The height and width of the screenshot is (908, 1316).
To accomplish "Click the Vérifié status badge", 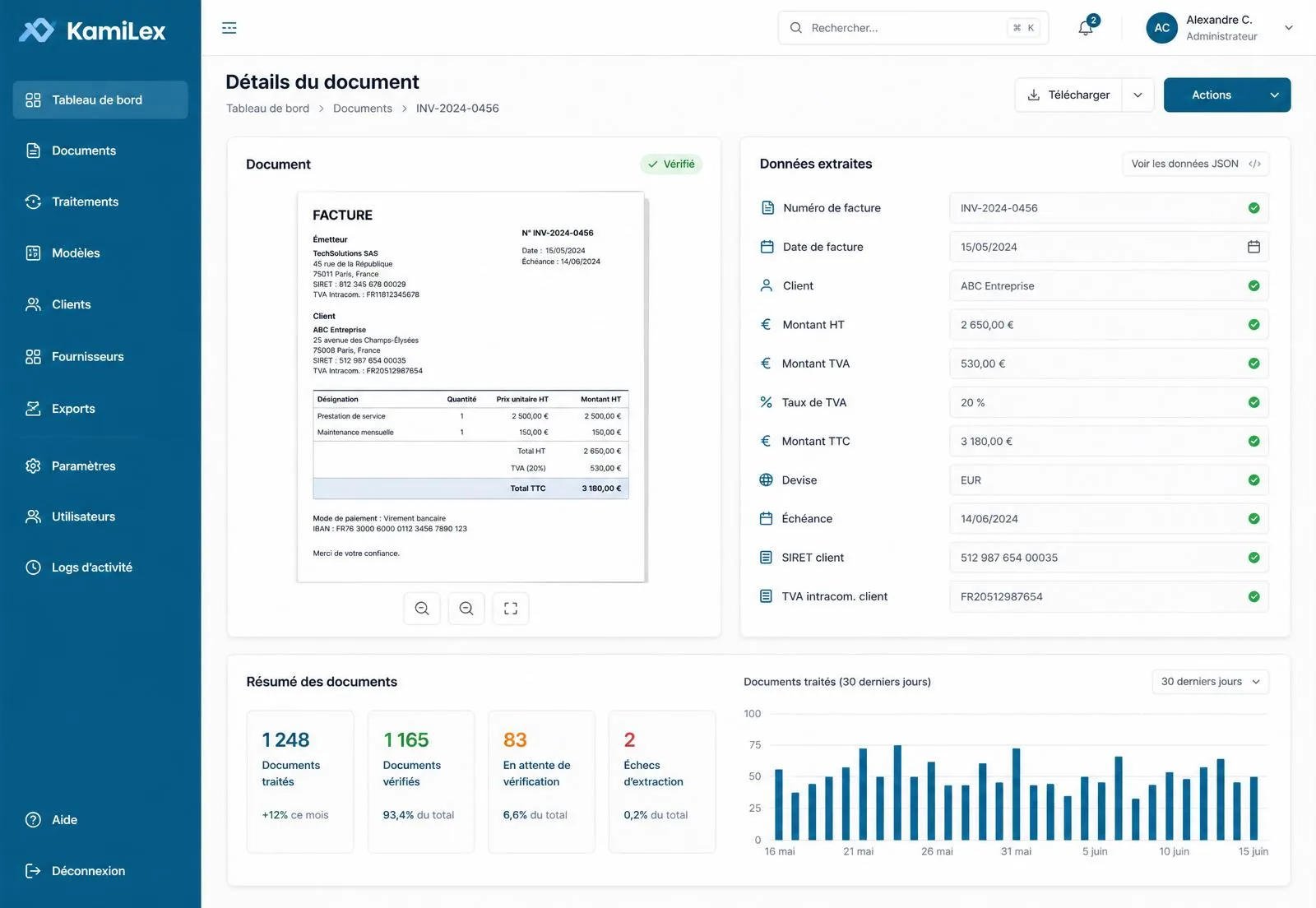I will (x=671, y=164).
